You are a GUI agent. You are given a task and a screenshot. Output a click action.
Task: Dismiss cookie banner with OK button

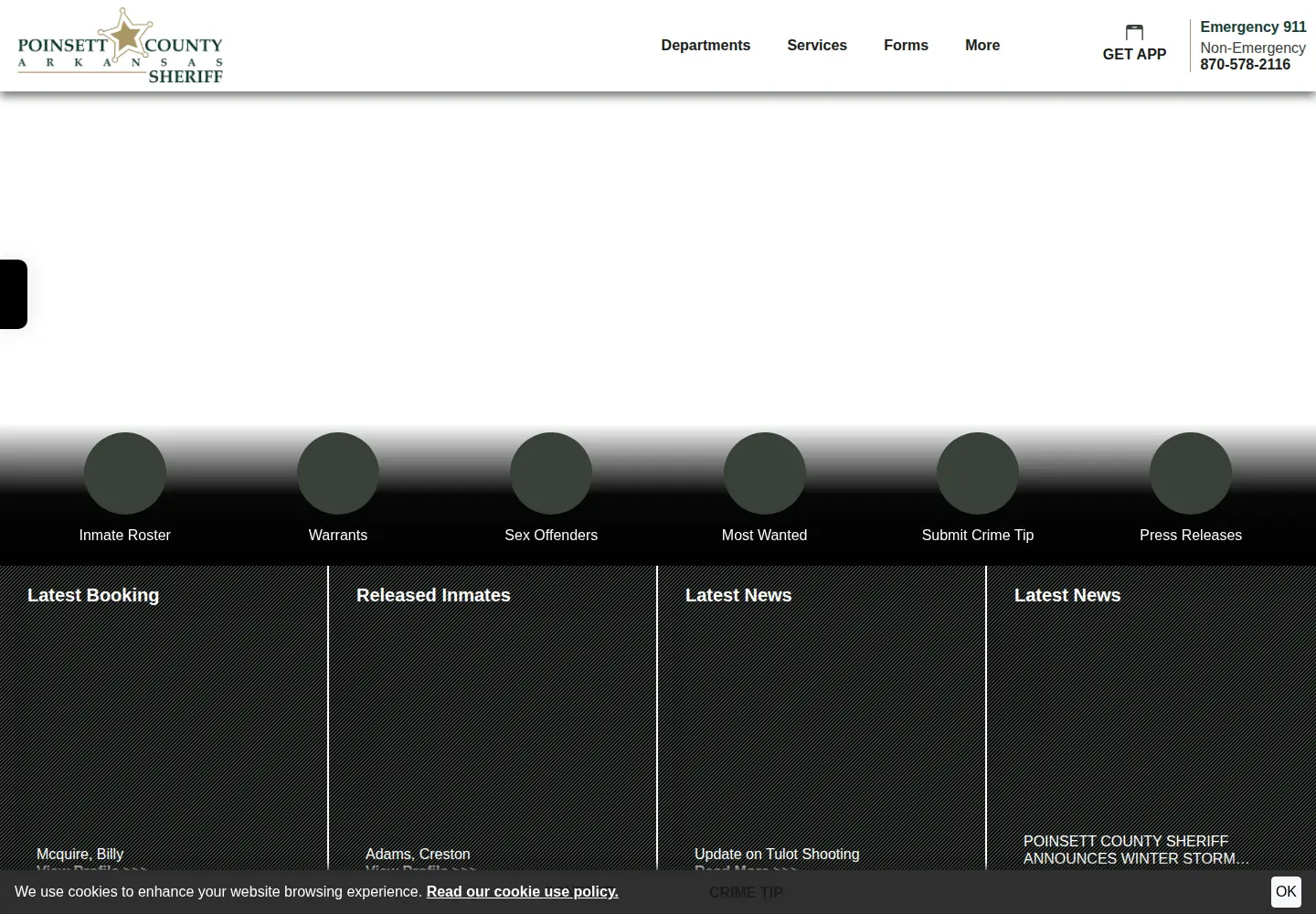pyautogui.click(x=1286, y=892)
